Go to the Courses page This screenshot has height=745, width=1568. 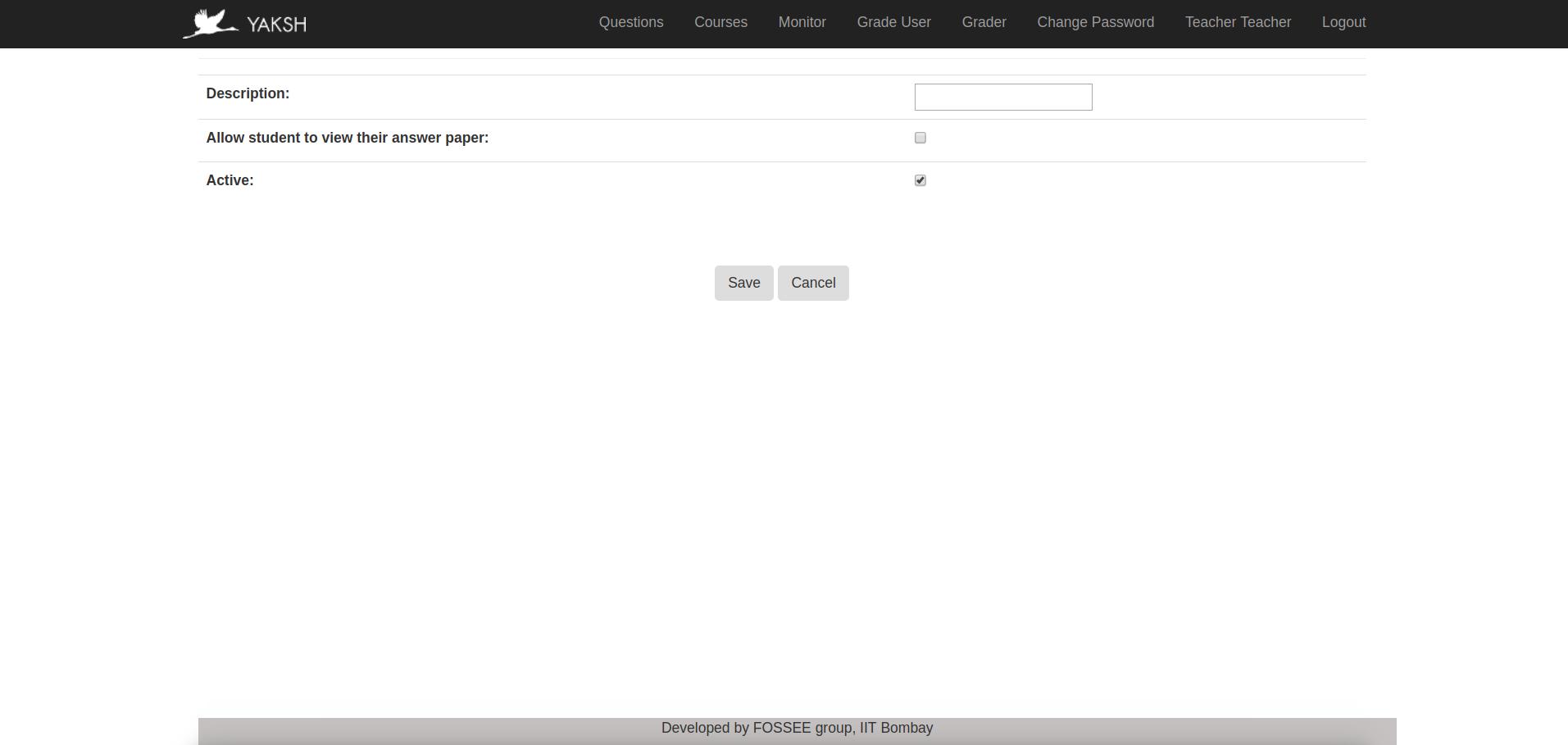click(720, 22)
